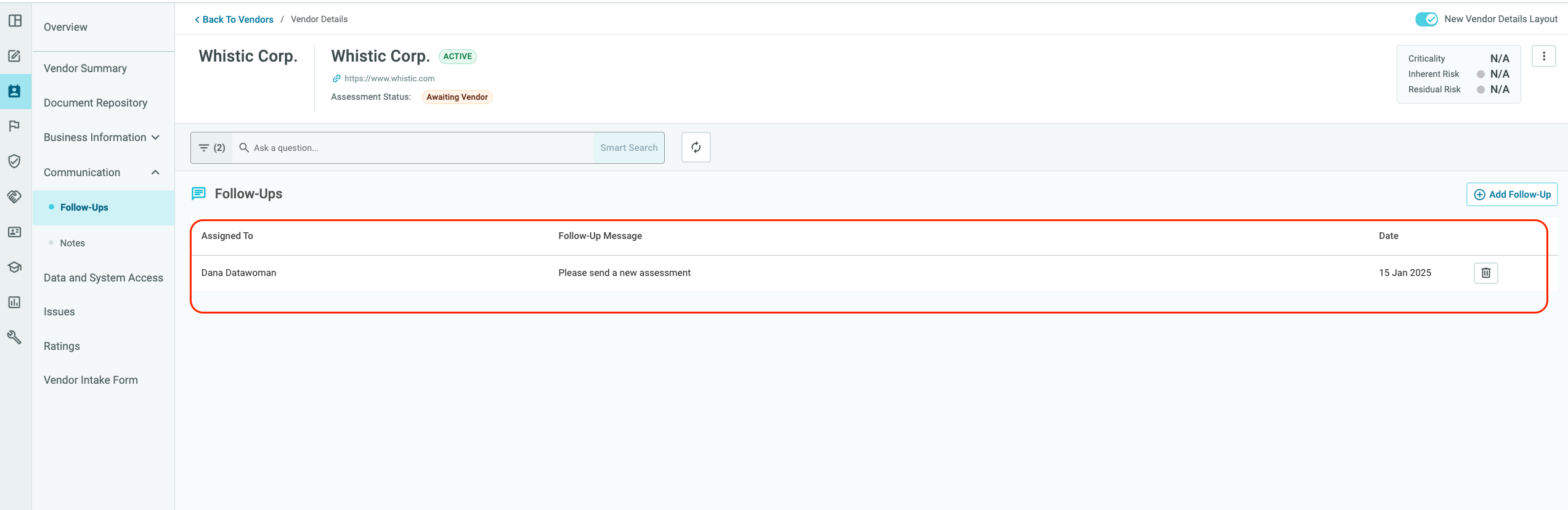Click the Follow-Ups chat bubble icon
Image resolution: width=1568 pixels, height=510 pixels.
tap(198, 194)
